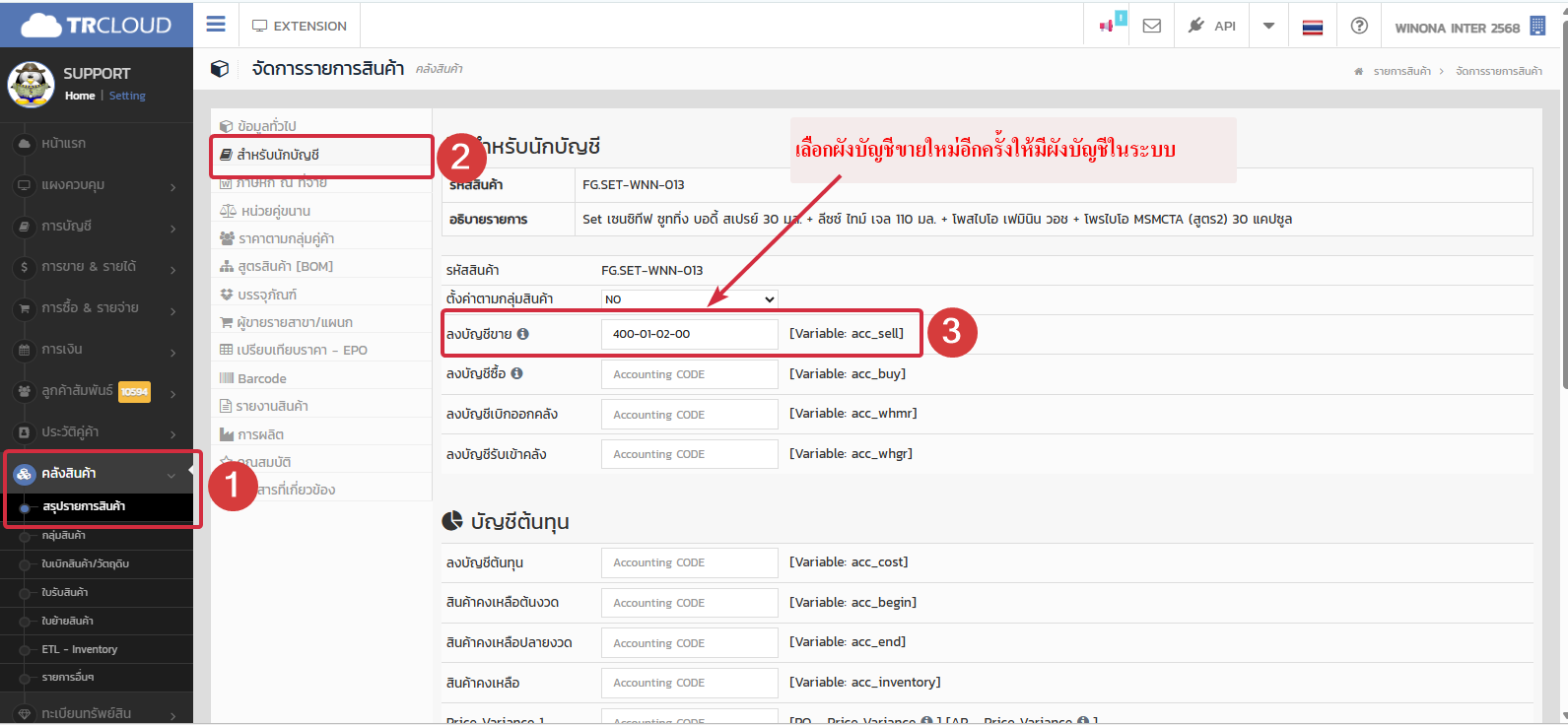Select the Barcode tab in product menu
1568x725 pixels.
point(262,378)
